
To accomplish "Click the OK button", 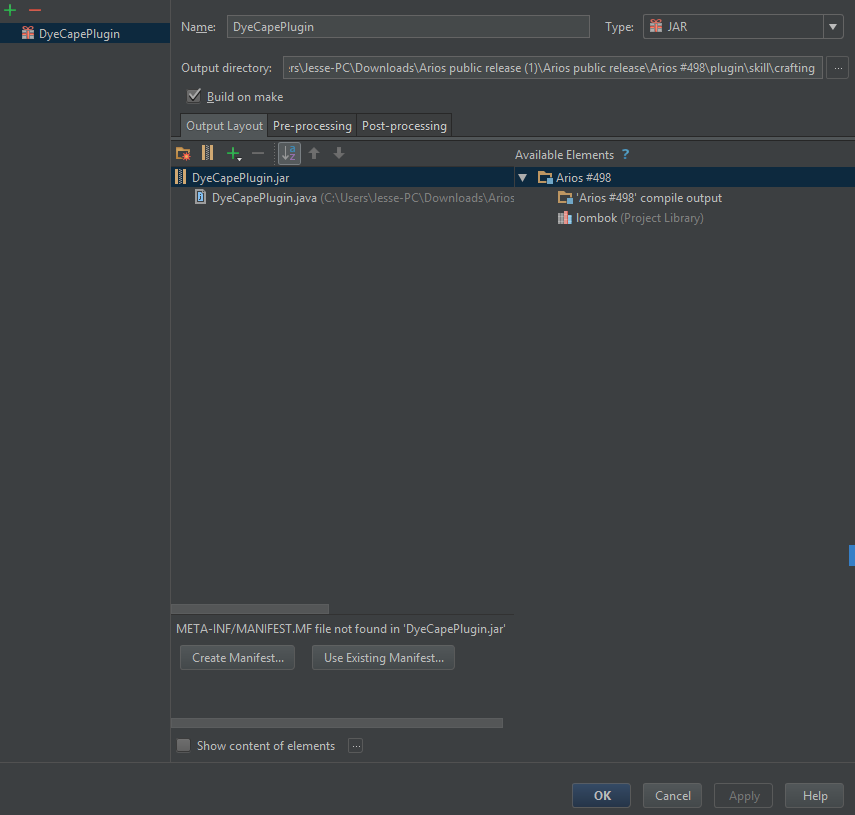I will (x=601, y=795).
